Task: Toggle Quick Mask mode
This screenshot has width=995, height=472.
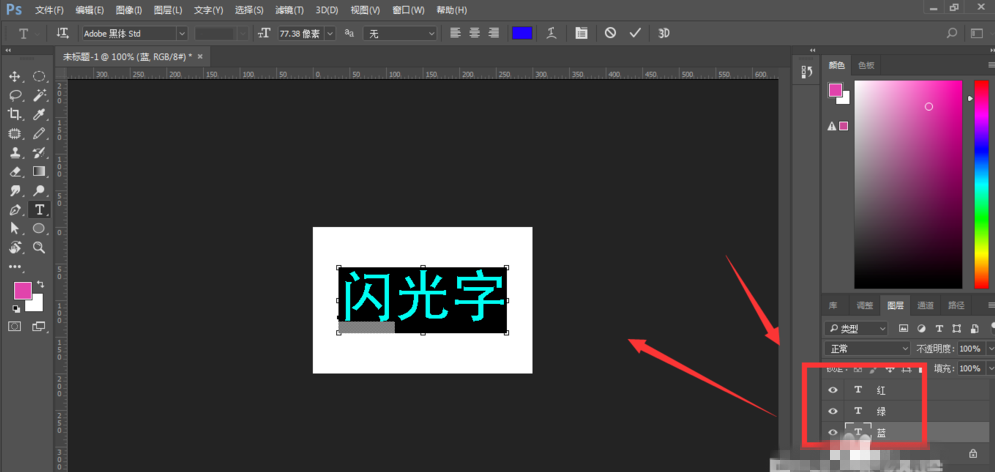Action: pos(15,326)
